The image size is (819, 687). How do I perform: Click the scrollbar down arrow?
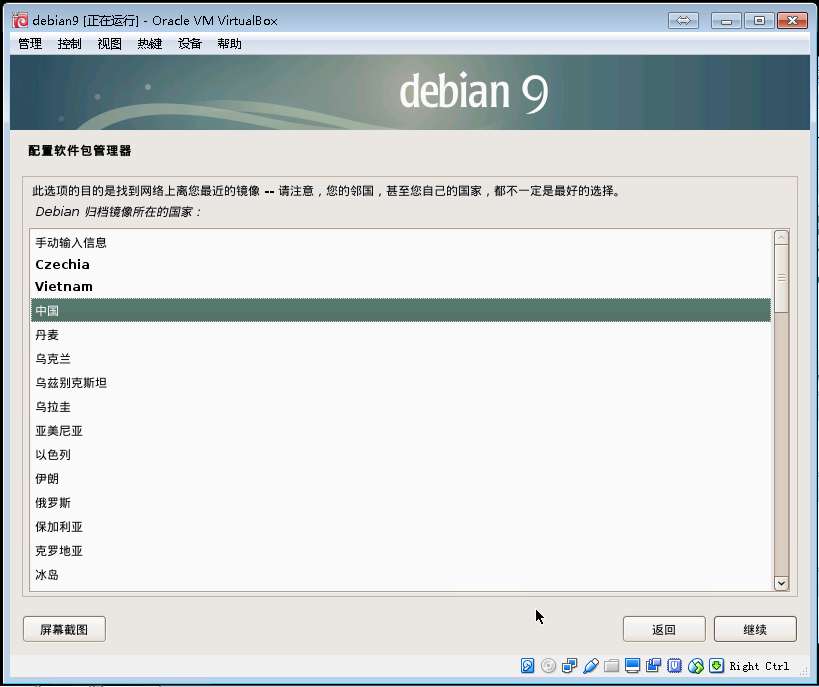click(781, 583)
